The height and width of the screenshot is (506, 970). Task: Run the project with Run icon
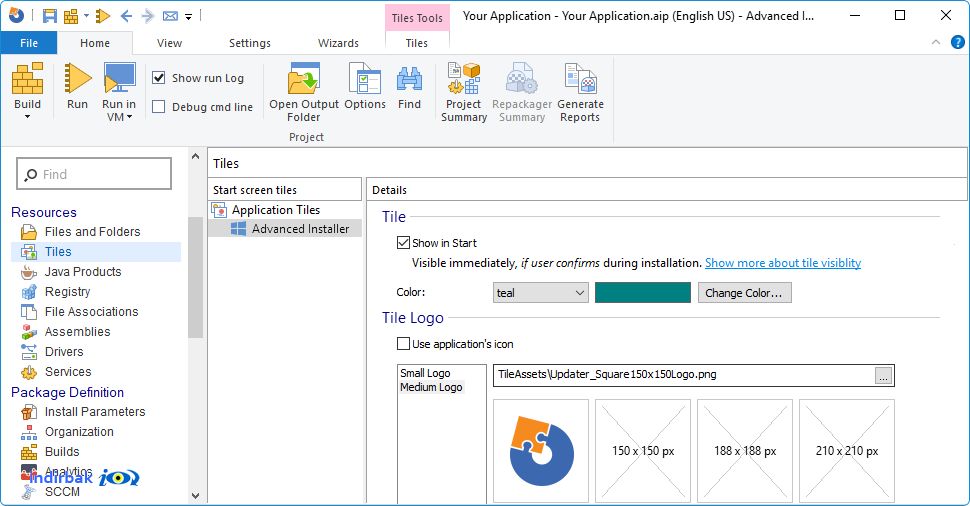tap(77, 79)
